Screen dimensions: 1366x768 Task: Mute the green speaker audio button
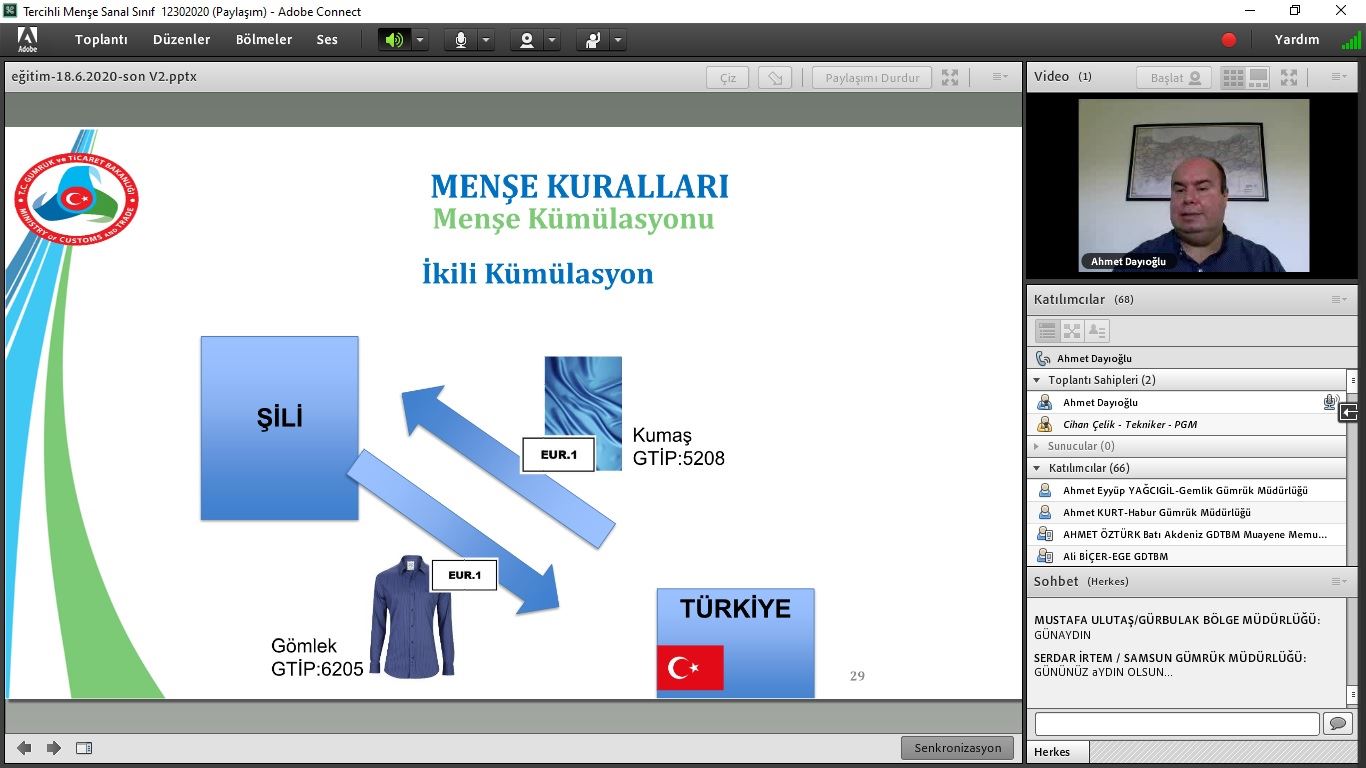pos(394,40)
